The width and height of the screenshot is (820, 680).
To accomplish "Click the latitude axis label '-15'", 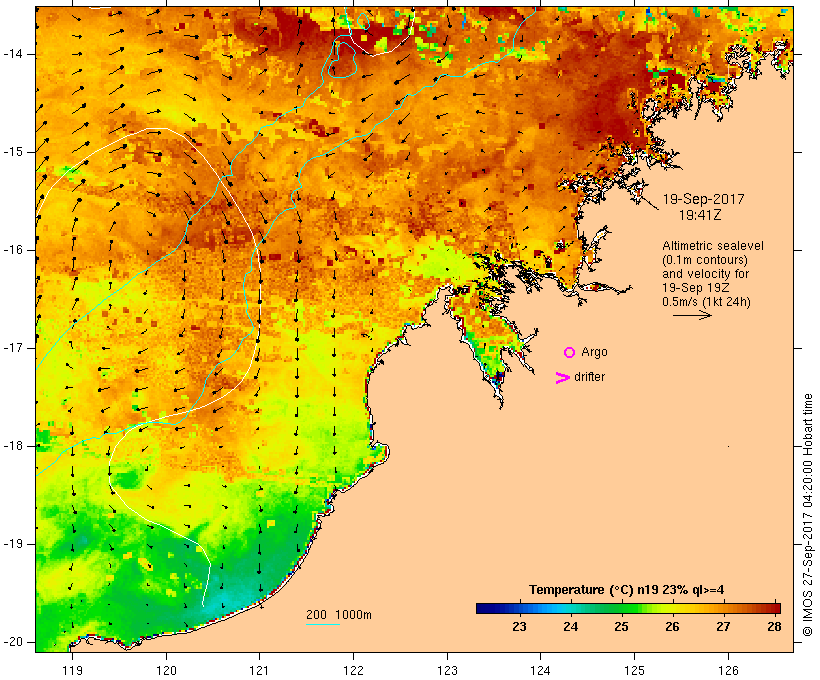I will [13, 152].
